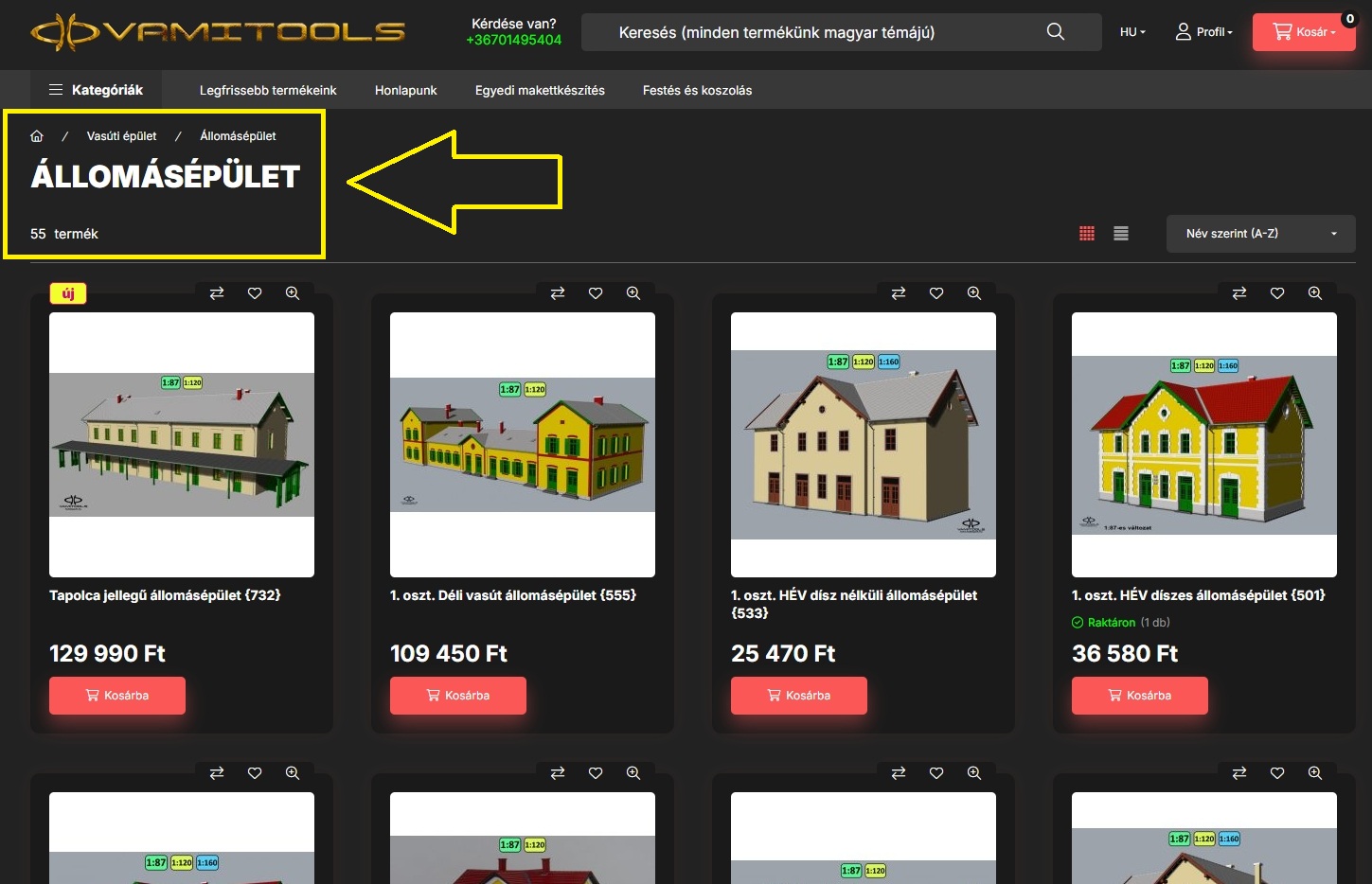Open HÉV dísz nélküli állomásépület {533} title

pos(854,604)
